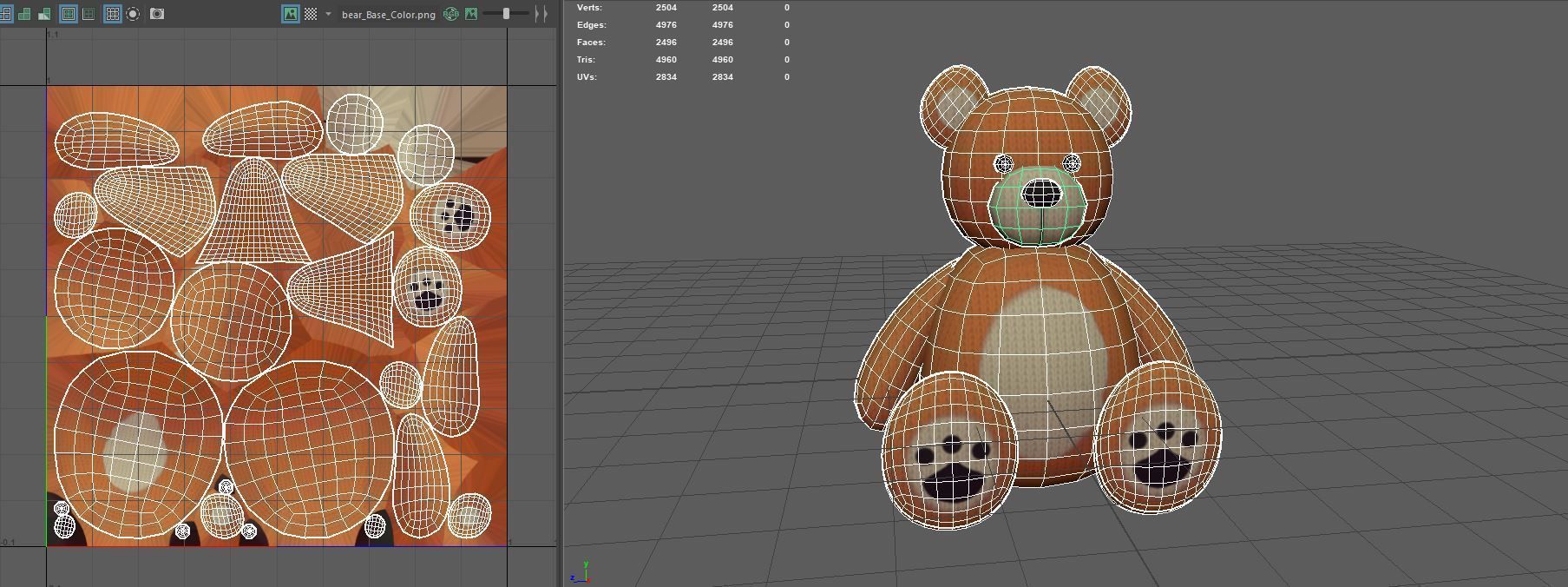The height and width of the screenshot is (587, 1568).
Task: Click the unhighlighted square frame toolbar icon
Action: (88, 14)
